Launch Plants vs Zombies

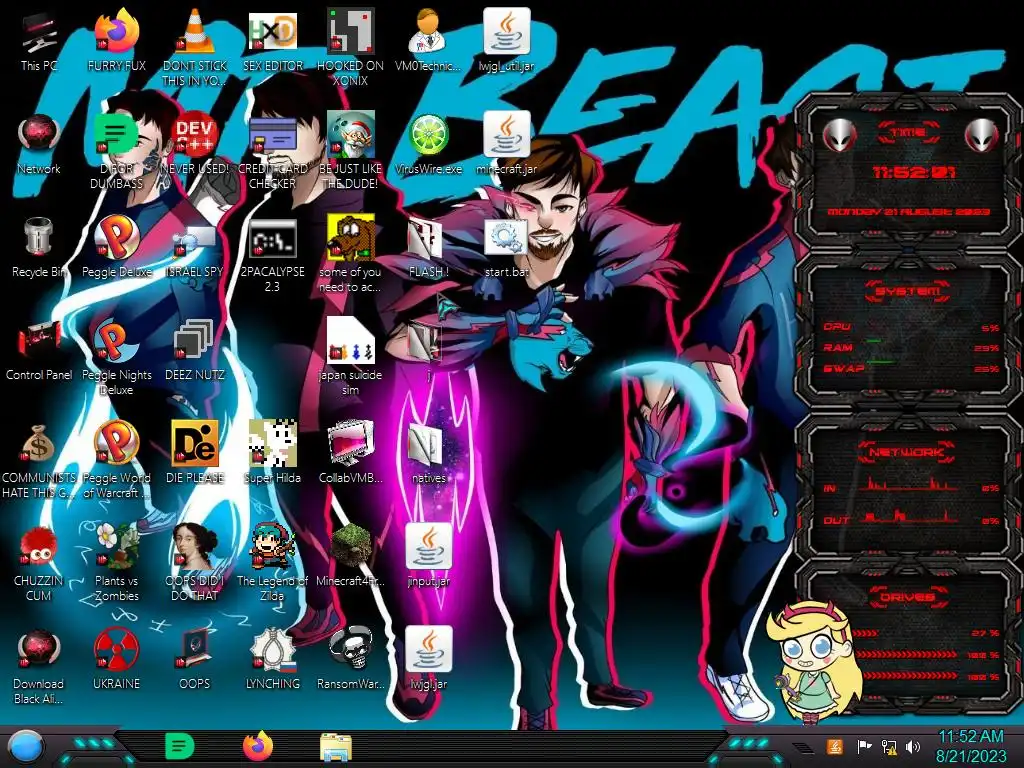click(x=117, y=547)
